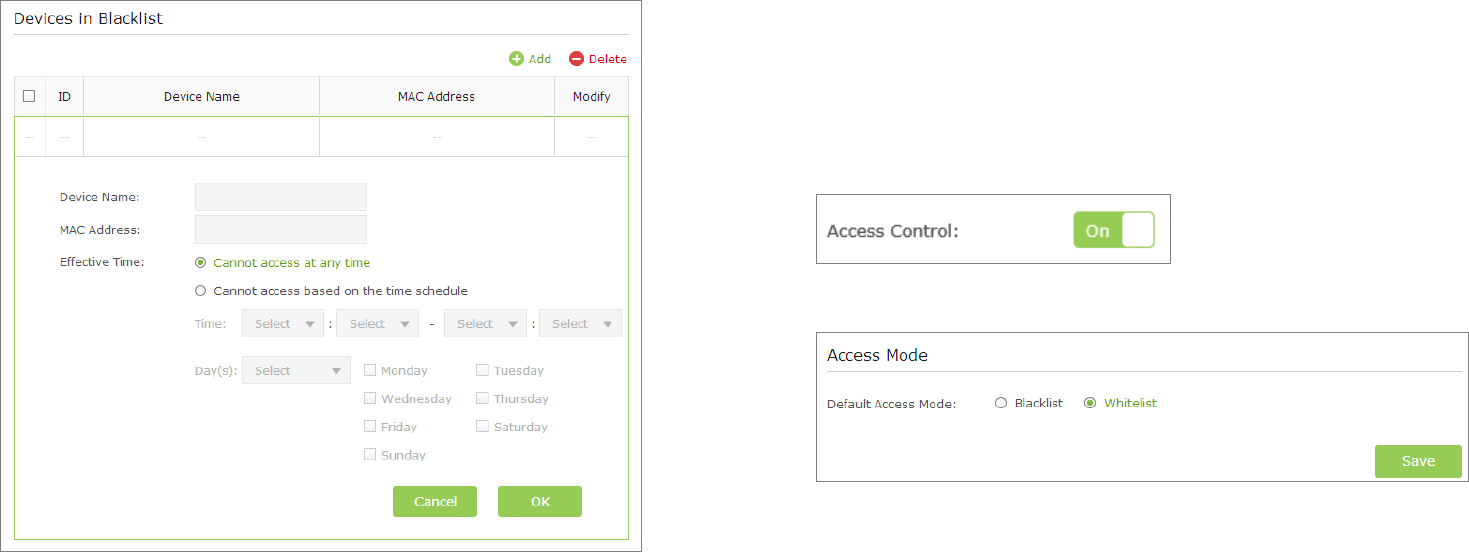Screen dimensions: 1469x552
Task: Check the Sunday checkbox
Action: pyautogui.click(x=370, y=454)
